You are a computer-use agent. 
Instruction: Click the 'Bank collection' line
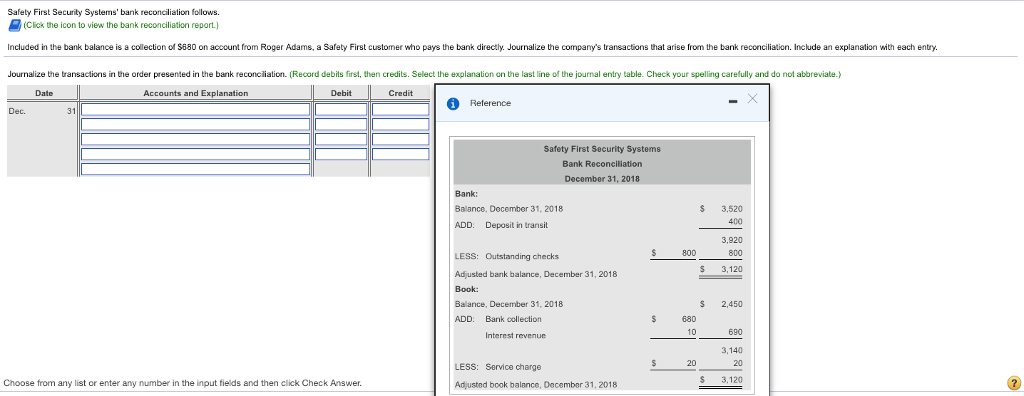click(x=513, y=319)
